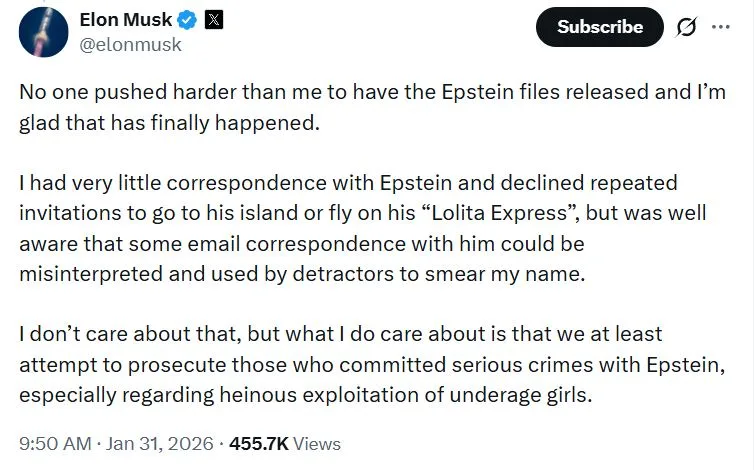Click the Grok slashed-circle icon
This screenshot has width=754, height=470.
point(686,27)
